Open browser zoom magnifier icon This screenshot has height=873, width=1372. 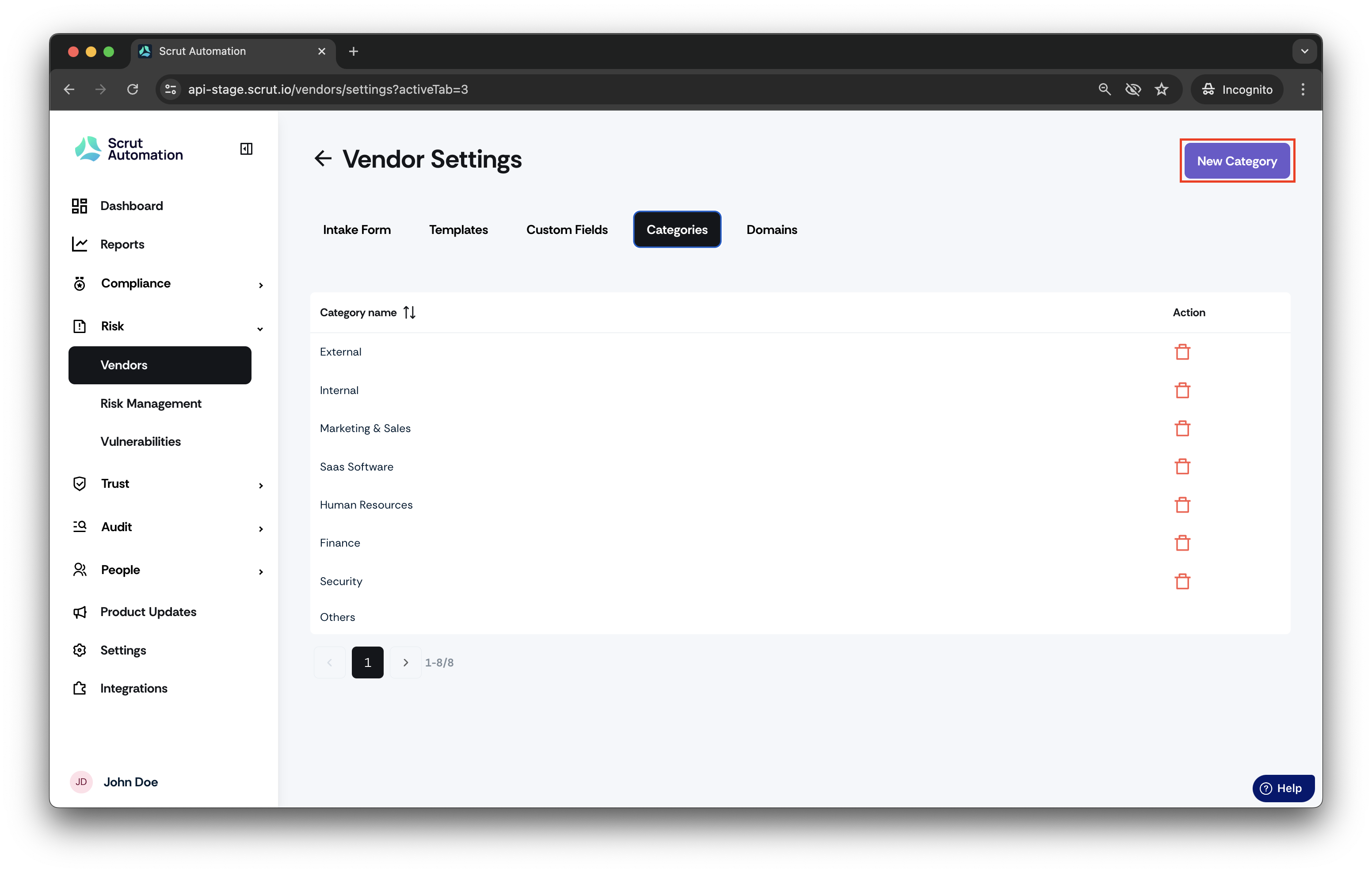(x=1105, y=89)
